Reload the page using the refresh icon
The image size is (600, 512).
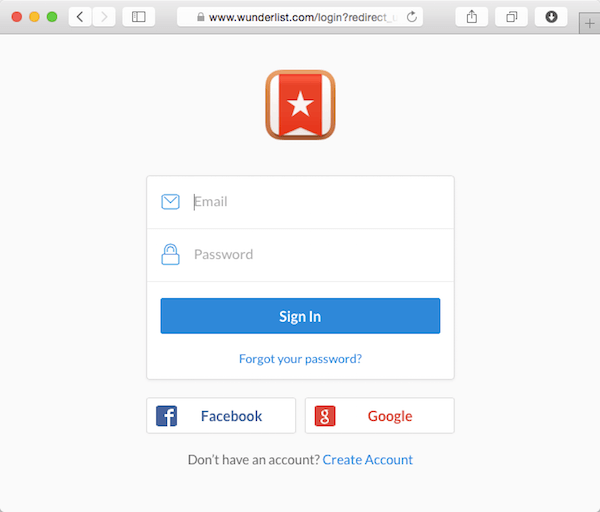tap(412, 17)
